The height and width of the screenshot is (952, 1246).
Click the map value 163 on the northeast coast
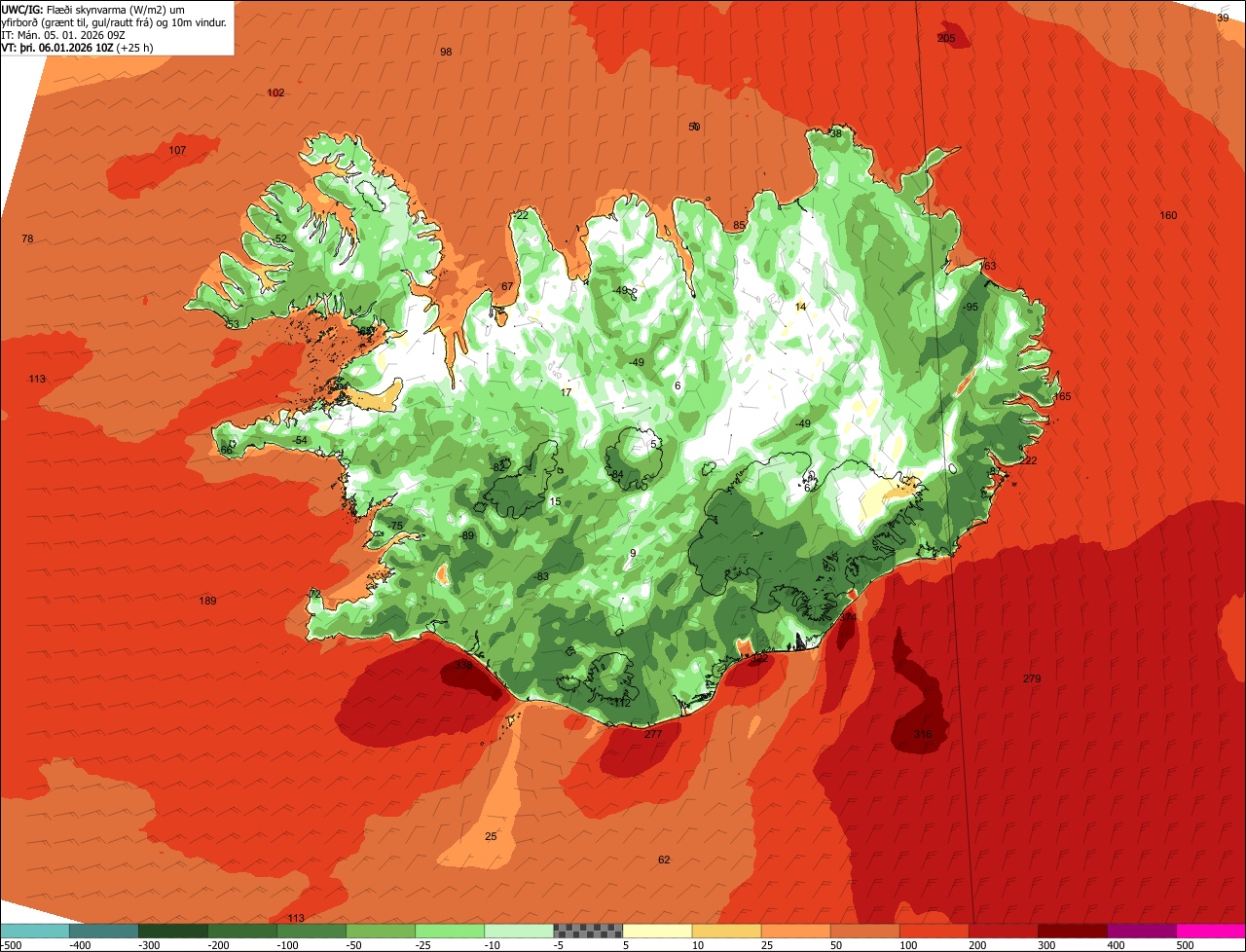coord(988,266)
